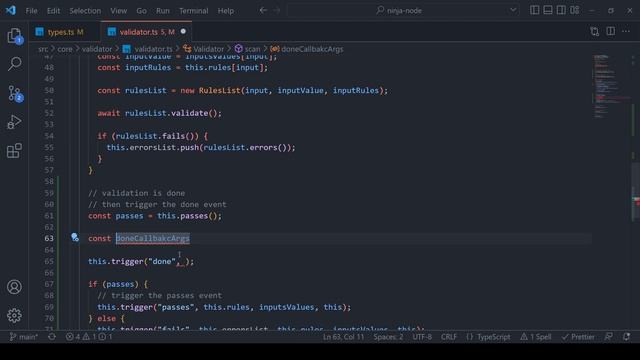Click the validator.ts breadcrumb
Image resolution: width=640 pixels, height=360 pixels.
[x=148, y=49]
